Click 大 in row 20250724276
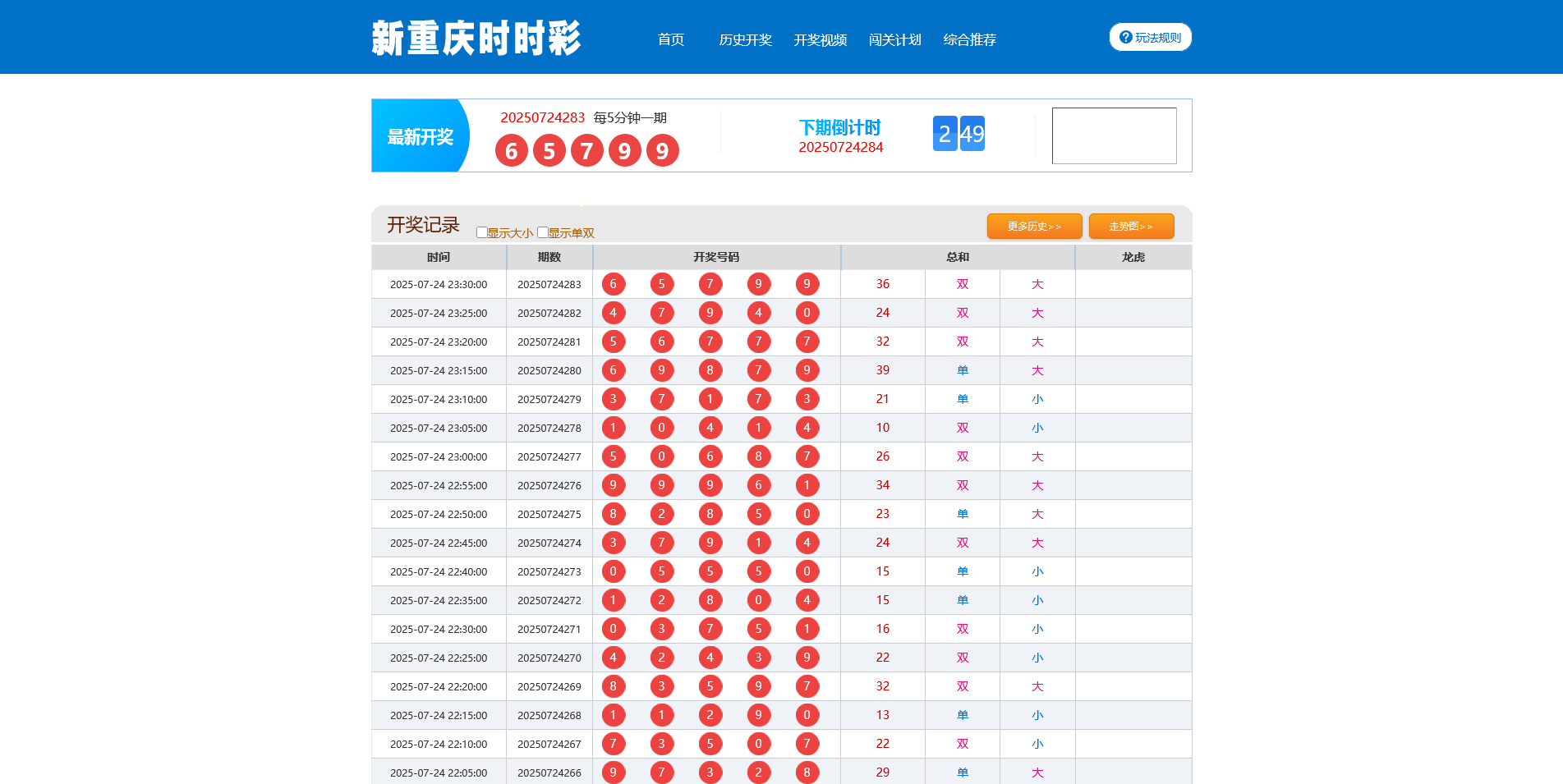 (1037, 485)
